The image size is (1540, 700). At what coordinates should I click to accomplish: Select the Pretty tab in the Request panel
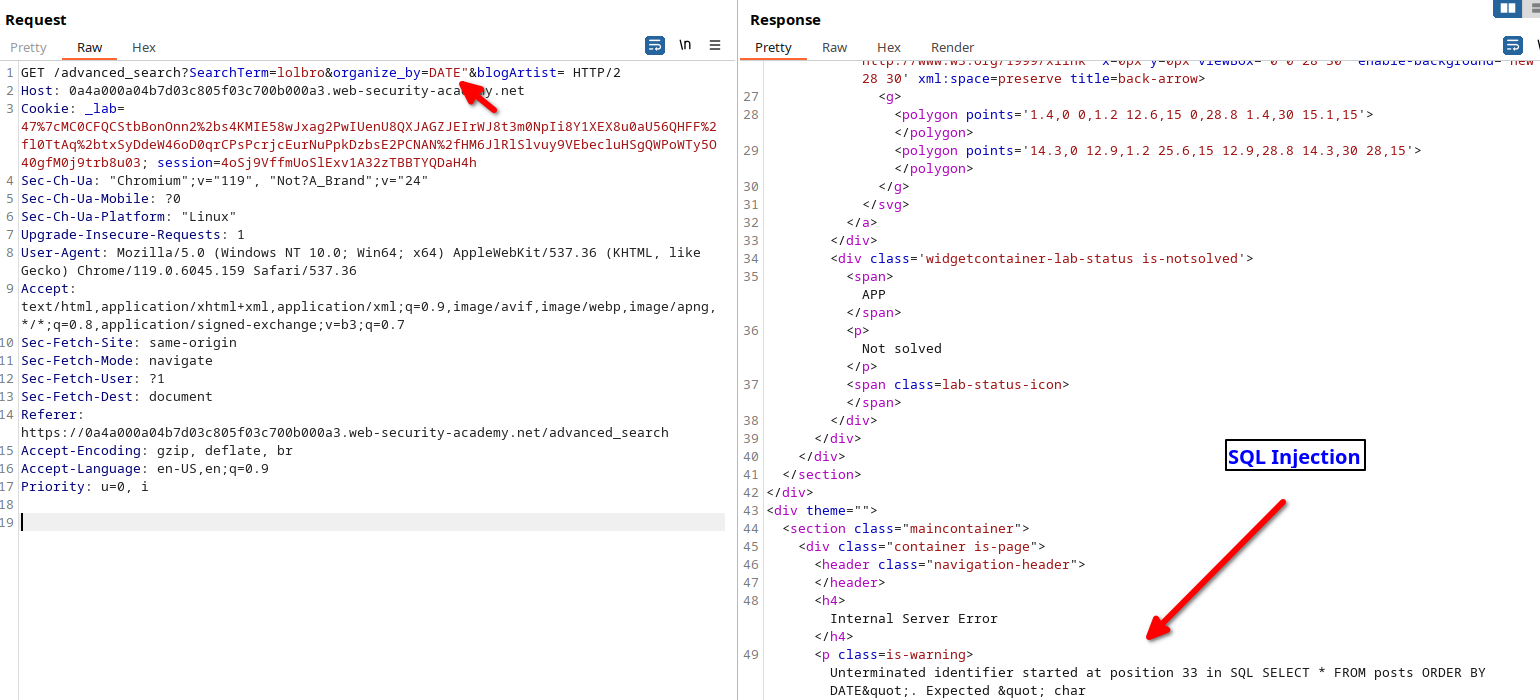click(28, 47)
